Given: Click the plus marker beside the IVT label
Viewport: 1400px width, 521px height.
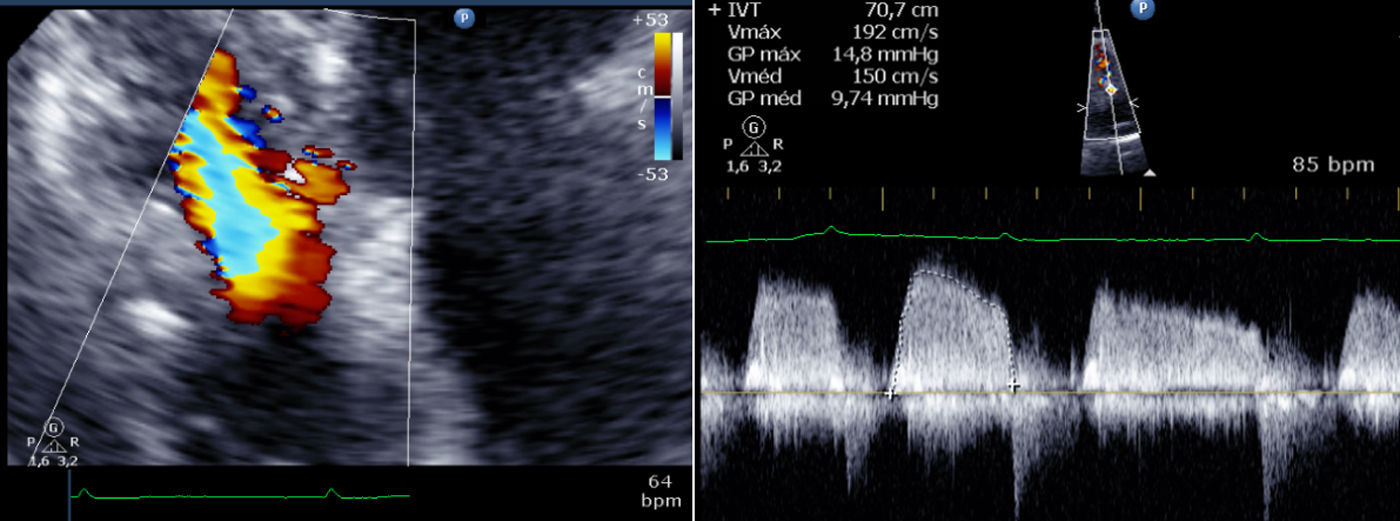Looking at the screenshot, I should [x=713, y=10].
